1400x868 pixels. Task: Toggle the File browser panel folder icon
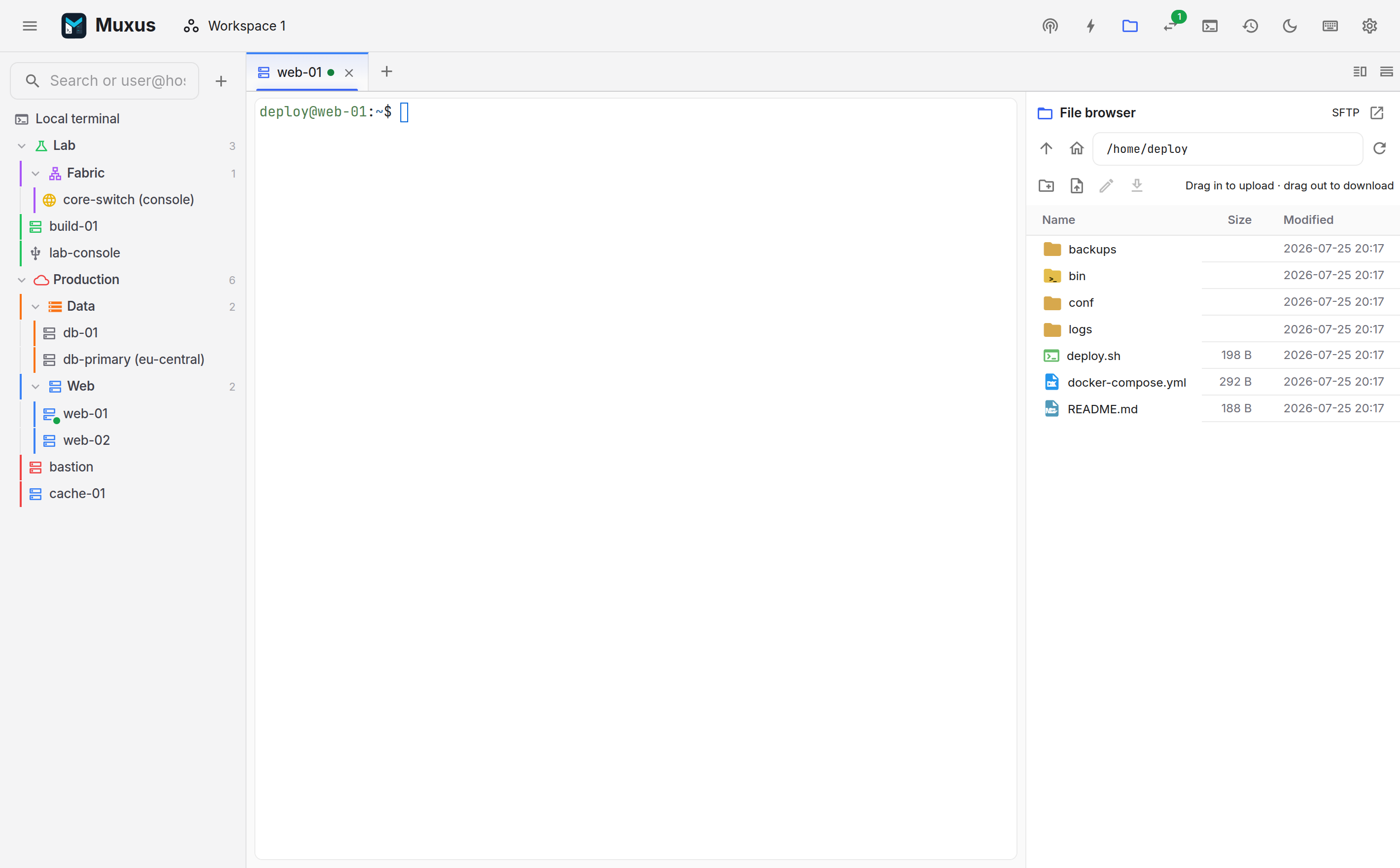pyautogui.click(x=1130, y=26)
